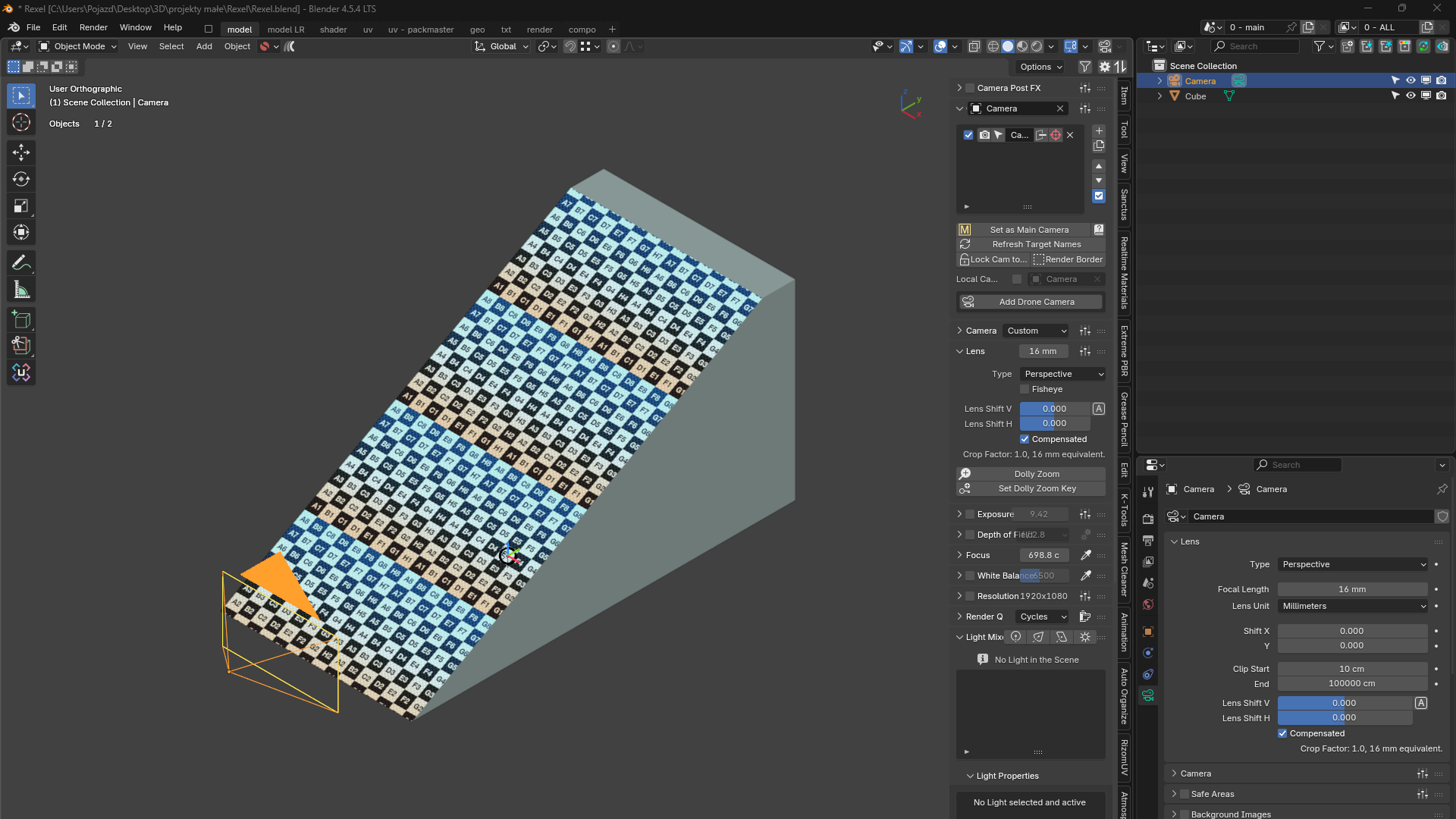Open the Sanctus sidebar tab
The image size is (1456, 819).
pos(1124,205)
